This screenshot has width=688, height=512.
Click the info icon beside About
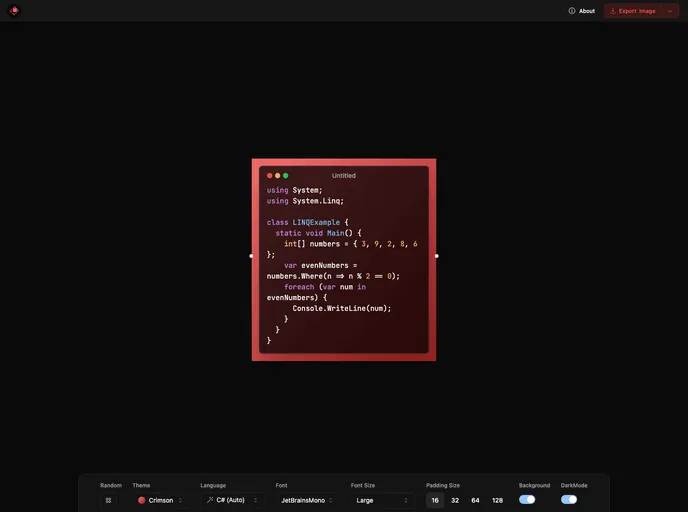[572, 11]
